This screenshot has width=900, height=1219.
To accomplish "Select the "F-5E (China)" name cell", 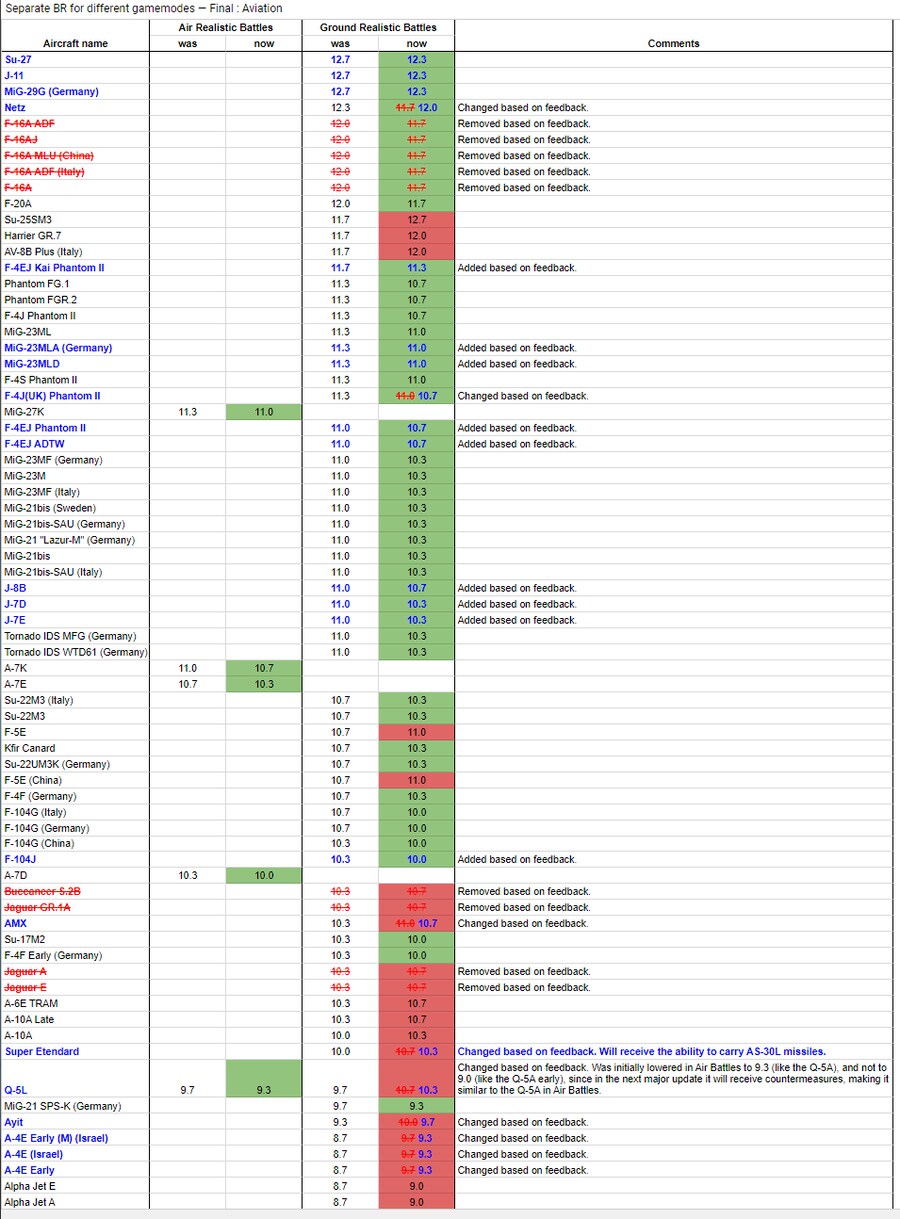I will click(x=75, y=780).
